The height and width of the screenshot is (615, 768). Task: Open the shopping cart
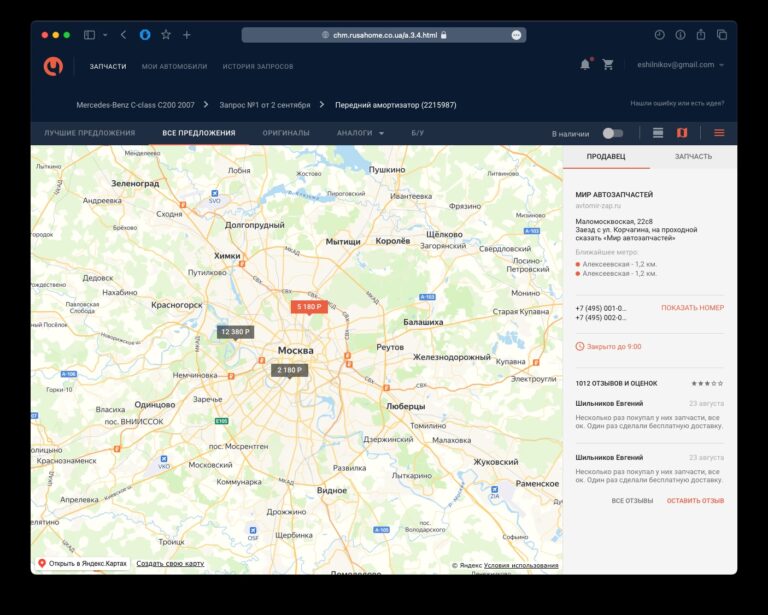(x=608, y=65)
